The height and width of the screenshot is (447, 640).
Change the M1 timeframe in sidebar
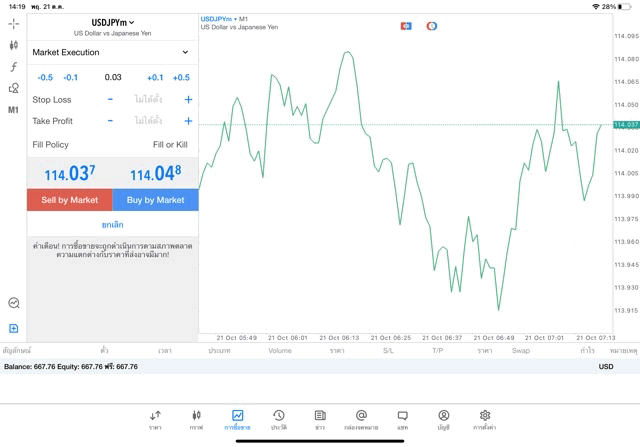click(x=14, y=110)
